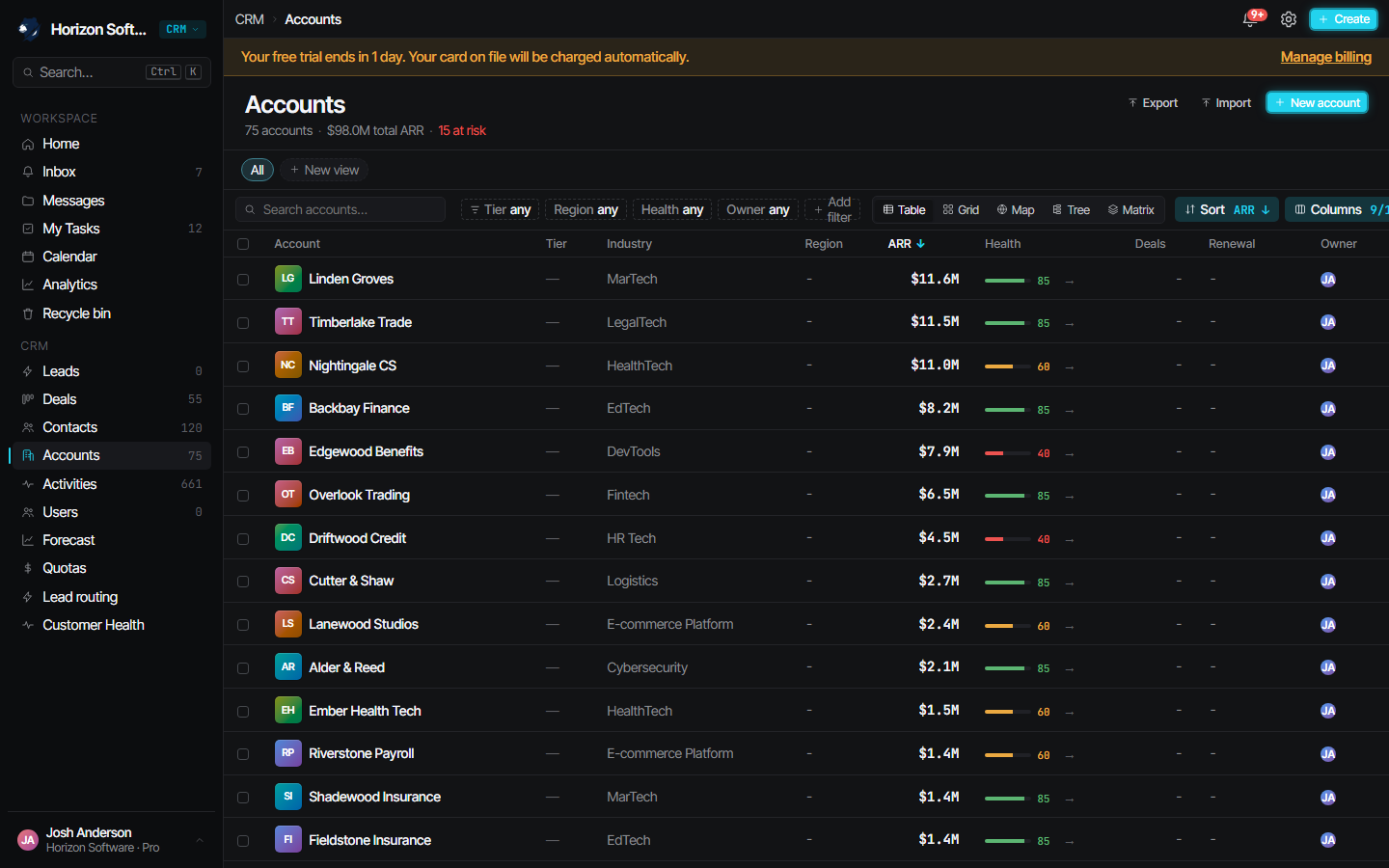Viewport: 1389px width, 868px height.
Task: Select the Calendar sidebar icon
Action: [x=28, y=257]
